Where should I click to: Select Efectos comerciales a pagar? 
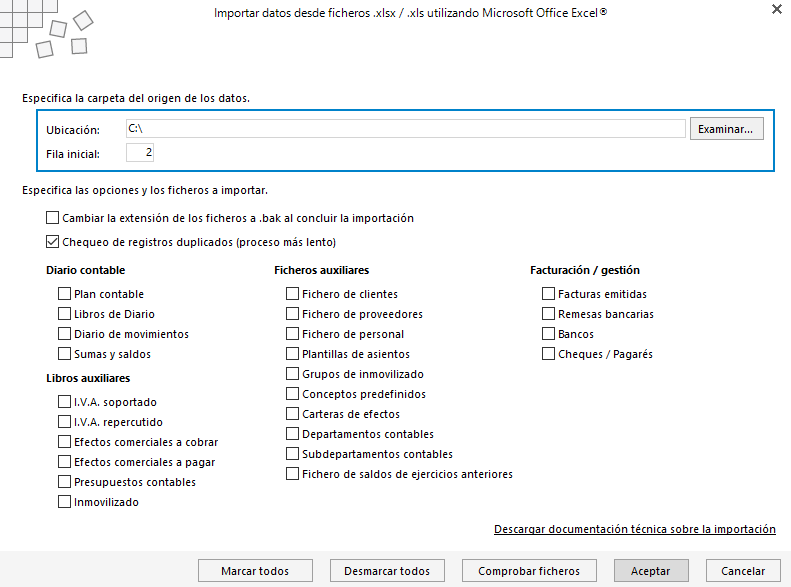[x=64, y=461]
